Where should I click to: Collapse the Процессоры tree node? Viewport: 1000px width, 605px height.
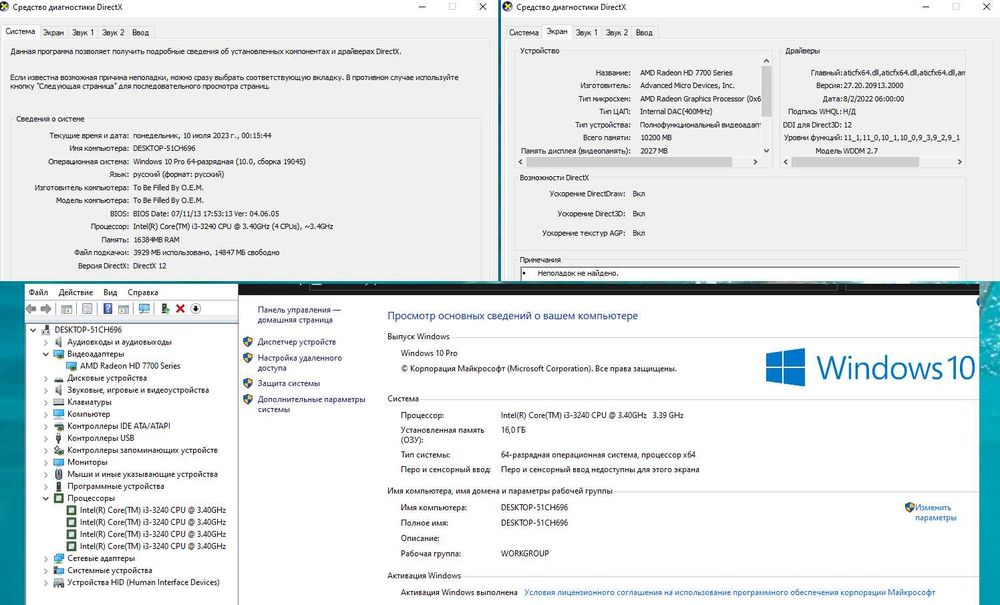(x=46, y=499)
